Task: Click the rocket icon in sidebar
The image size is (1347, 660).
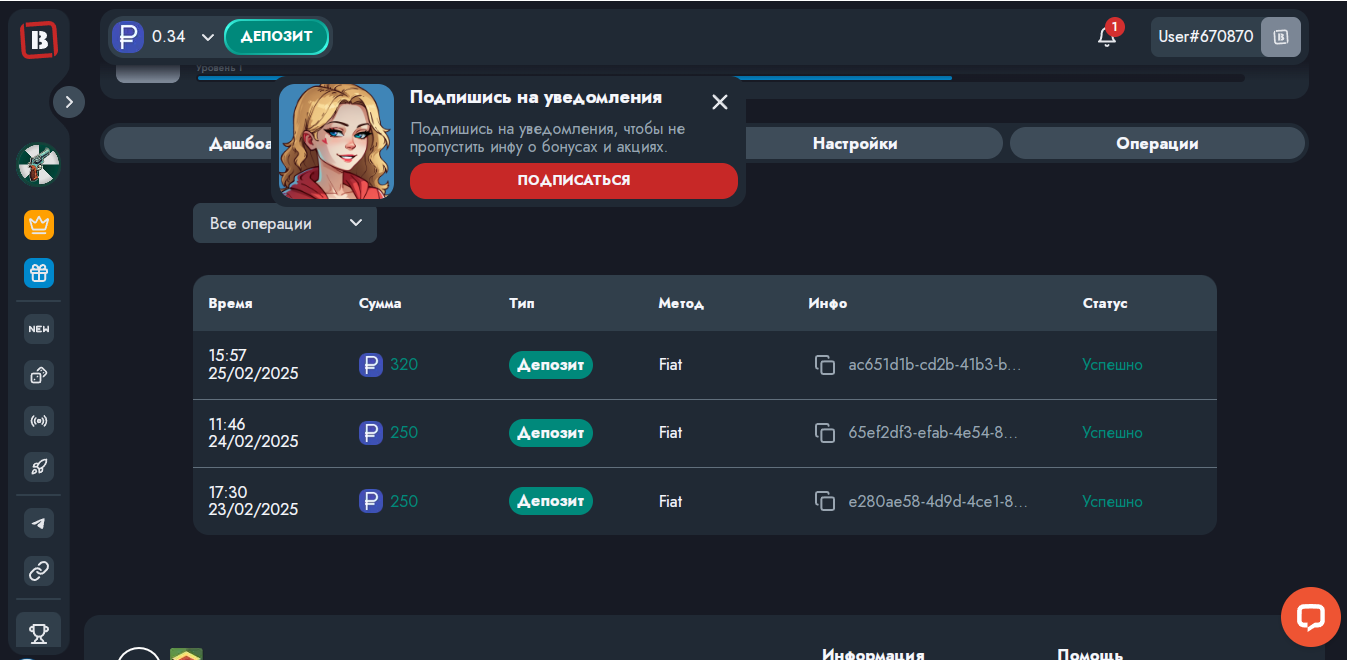Action: pyautogui.click(x=39, y=466)
